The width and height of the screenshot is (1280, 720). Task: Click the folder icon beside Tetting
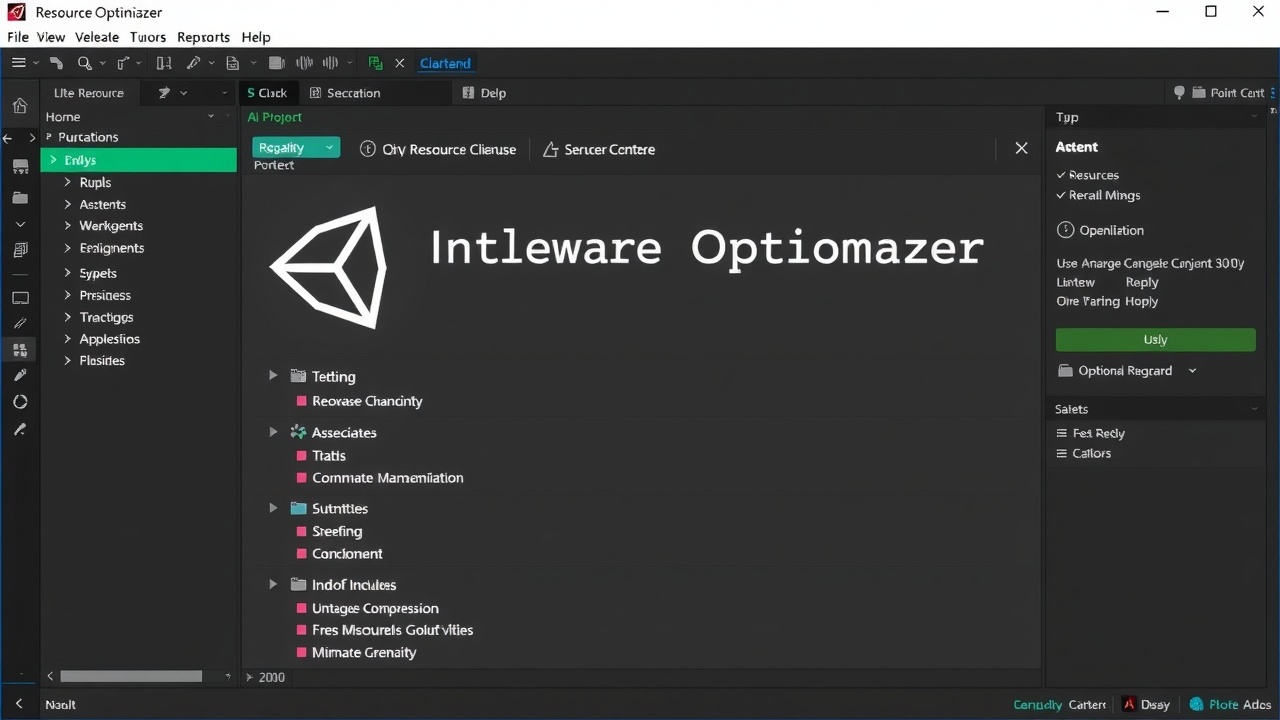point(297,376)
